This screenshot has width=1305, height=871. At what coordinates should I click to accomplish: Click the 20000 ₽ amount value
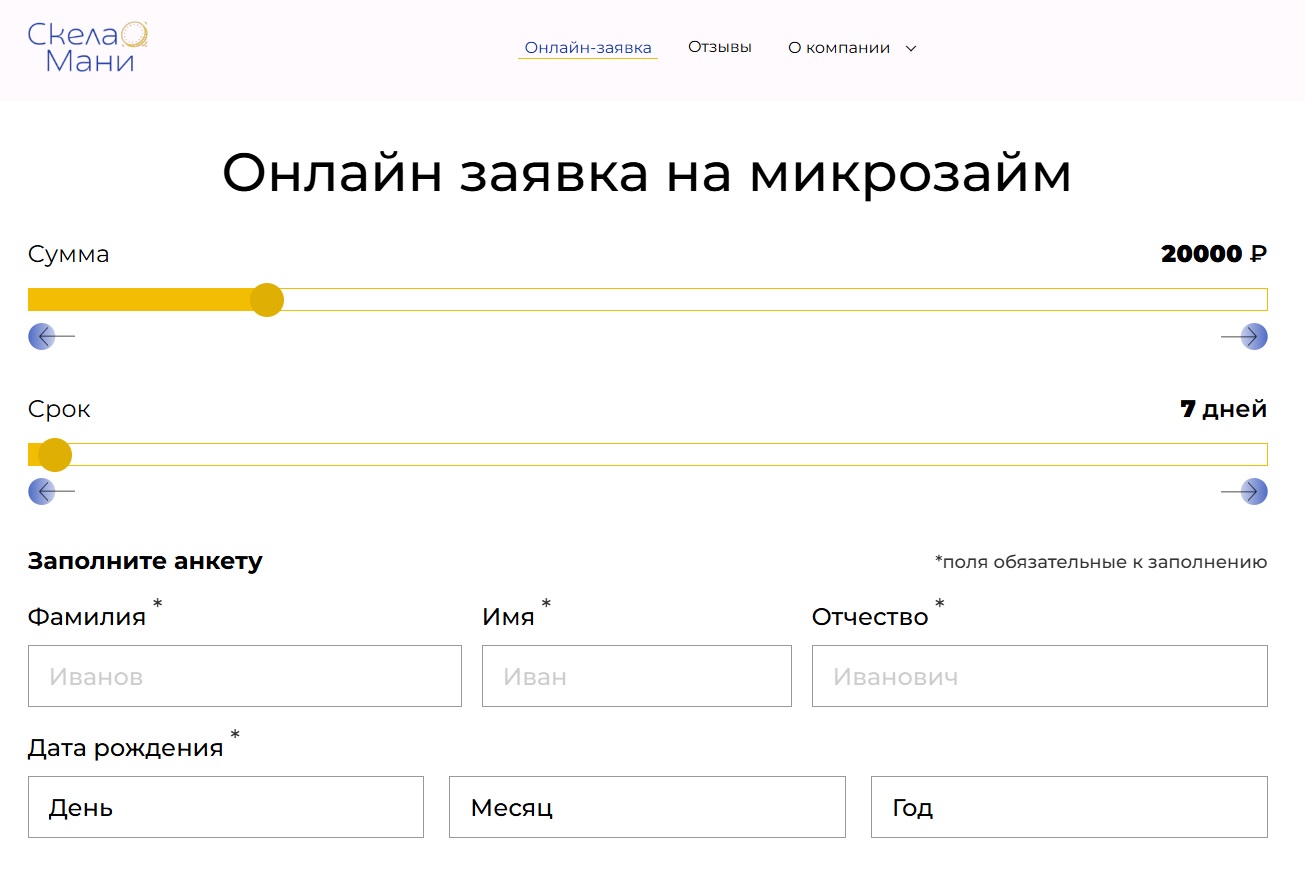tap(1214, 254)
